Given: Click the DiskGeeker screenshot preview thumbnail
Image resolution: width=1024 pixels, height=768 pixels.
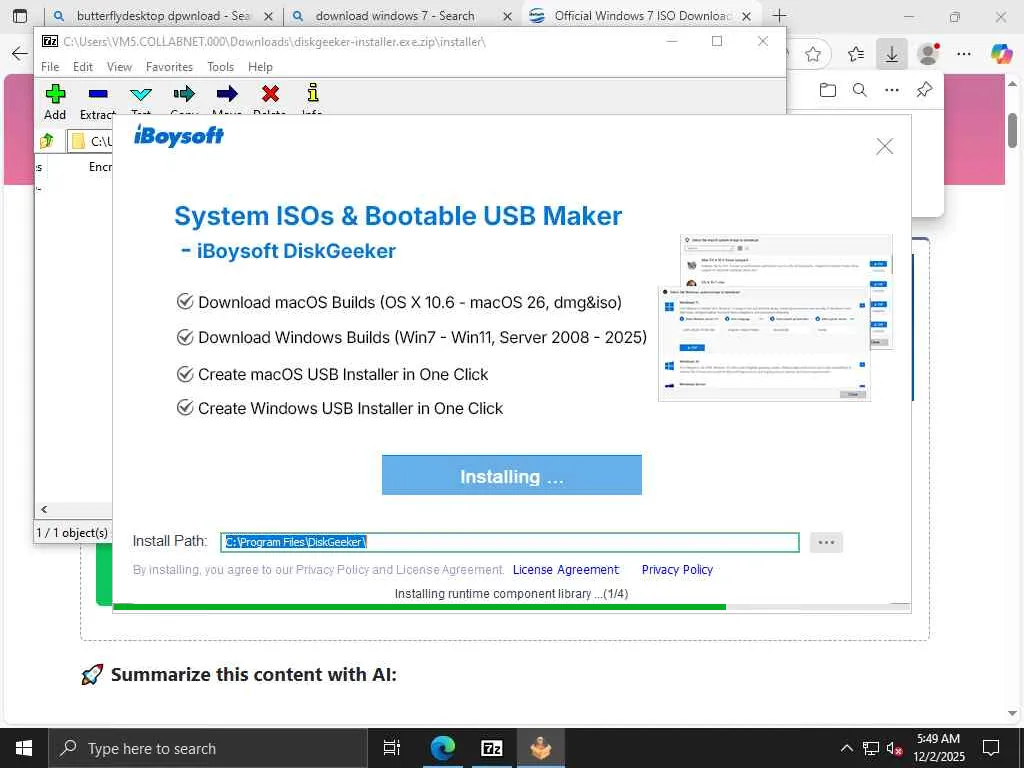Looking at the screenshot, I should click(x=775, y=317).
